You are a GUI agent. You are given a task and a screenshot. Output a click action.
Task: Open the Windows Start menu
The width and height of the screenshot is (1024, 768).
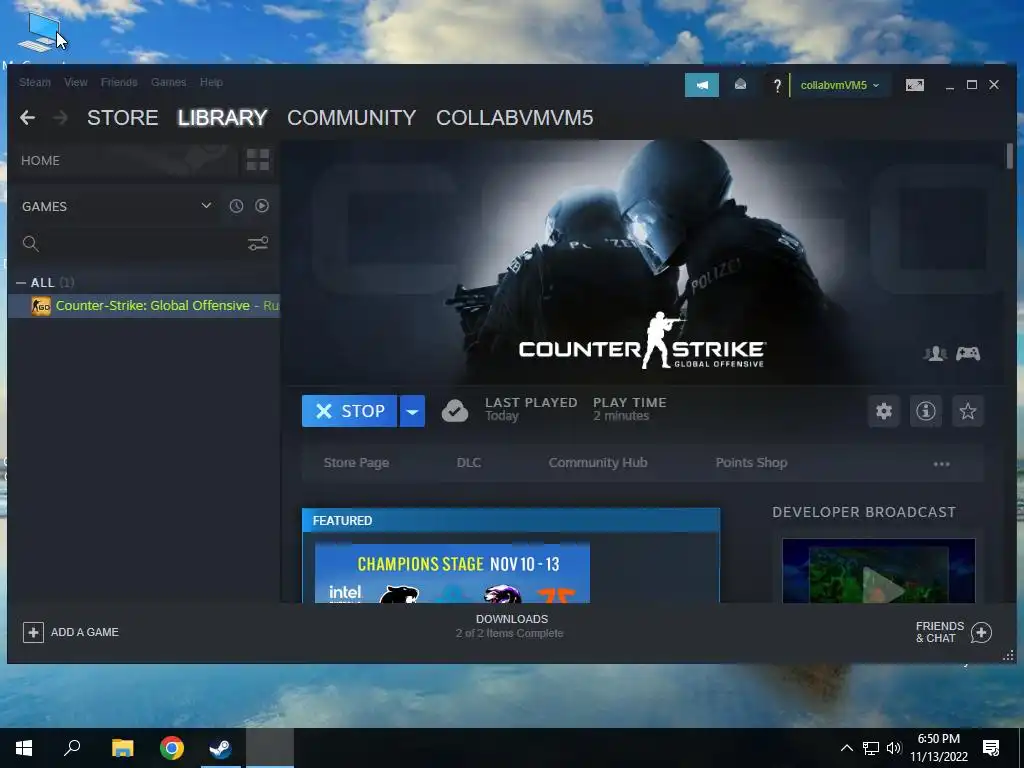click(x=24, y=748)
